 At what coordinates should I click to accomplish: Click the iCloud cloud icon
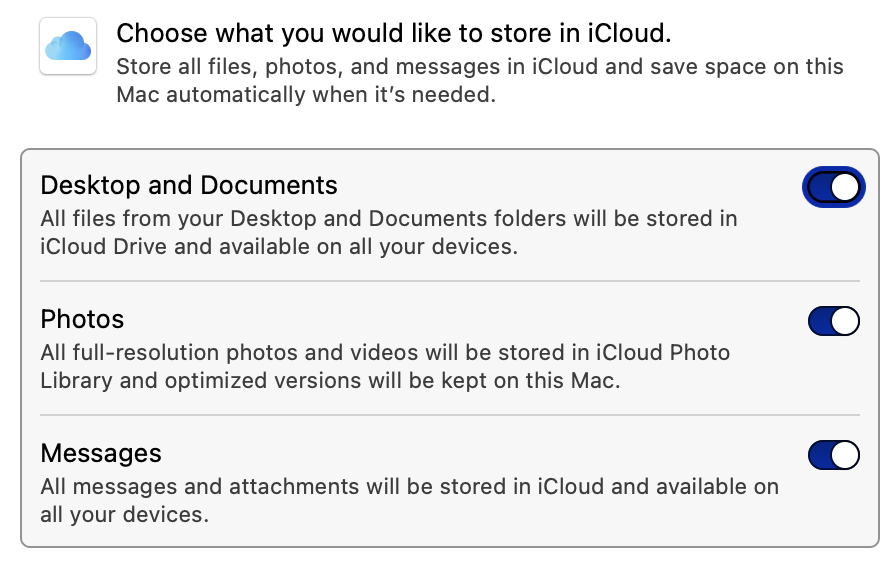coord(67,47)
